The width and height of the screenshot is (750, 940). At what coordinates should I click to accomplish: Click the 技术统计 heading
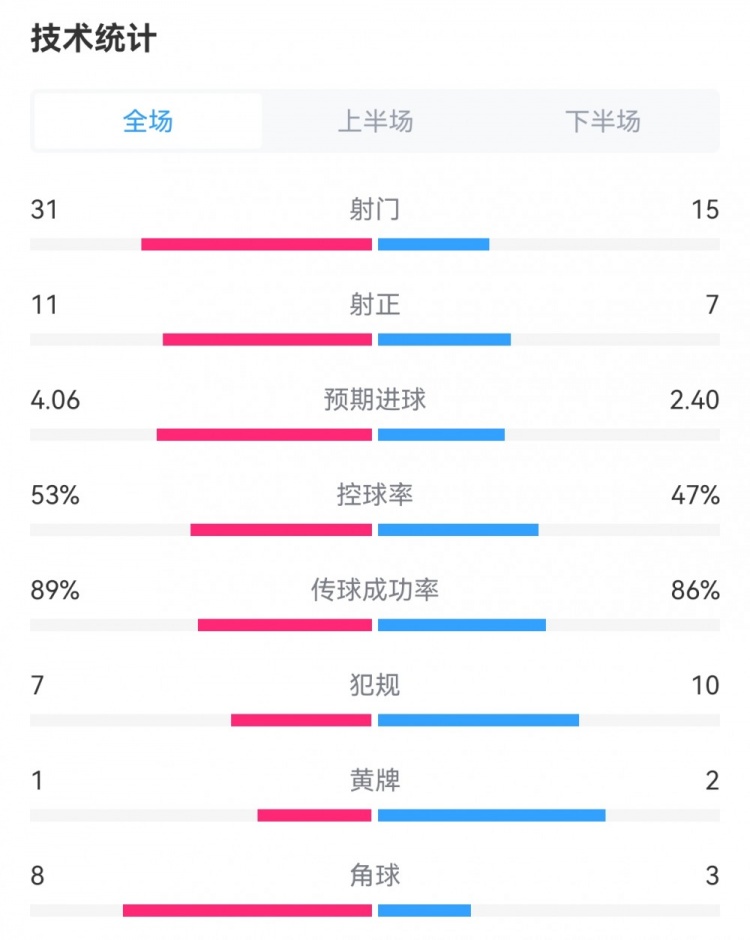(93, 39)
